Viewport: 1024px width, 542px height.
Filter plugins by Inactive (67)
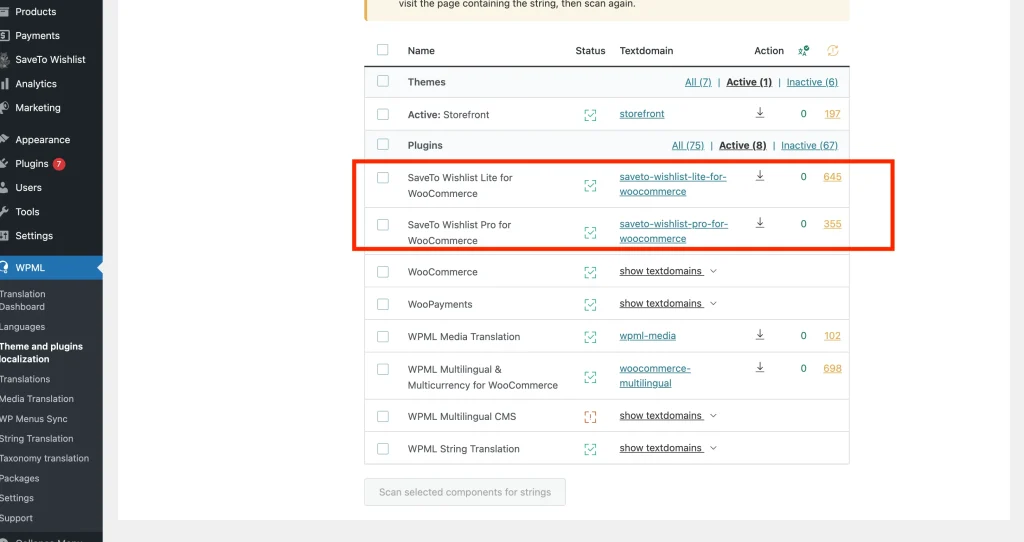pyautogui.click(x=809, y=146)
